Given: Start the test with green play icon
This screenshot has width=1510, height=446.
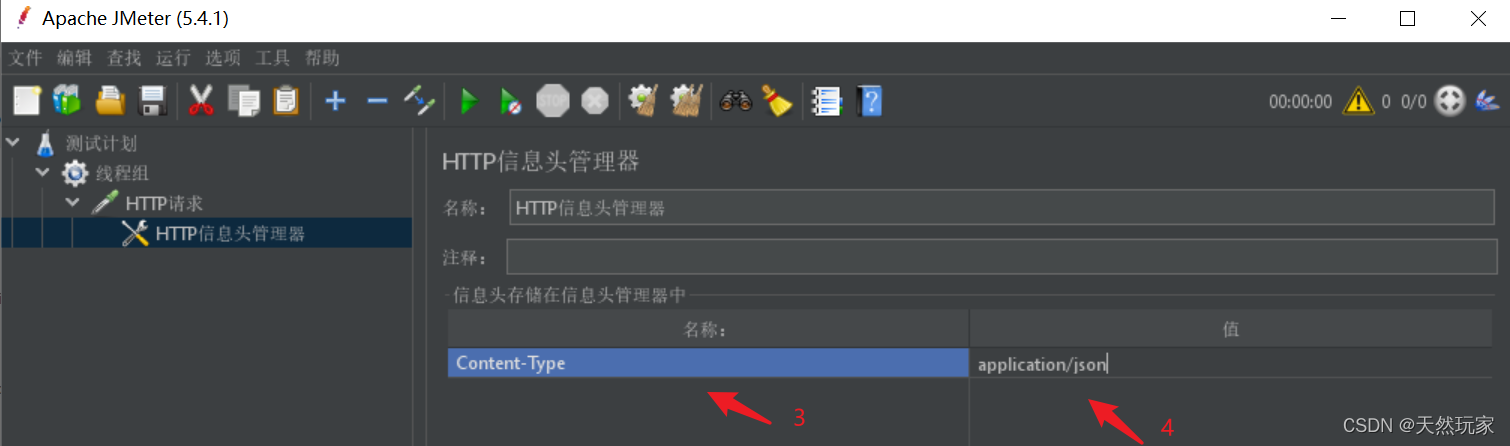Looking at the screenshot, I should [469, 100].
